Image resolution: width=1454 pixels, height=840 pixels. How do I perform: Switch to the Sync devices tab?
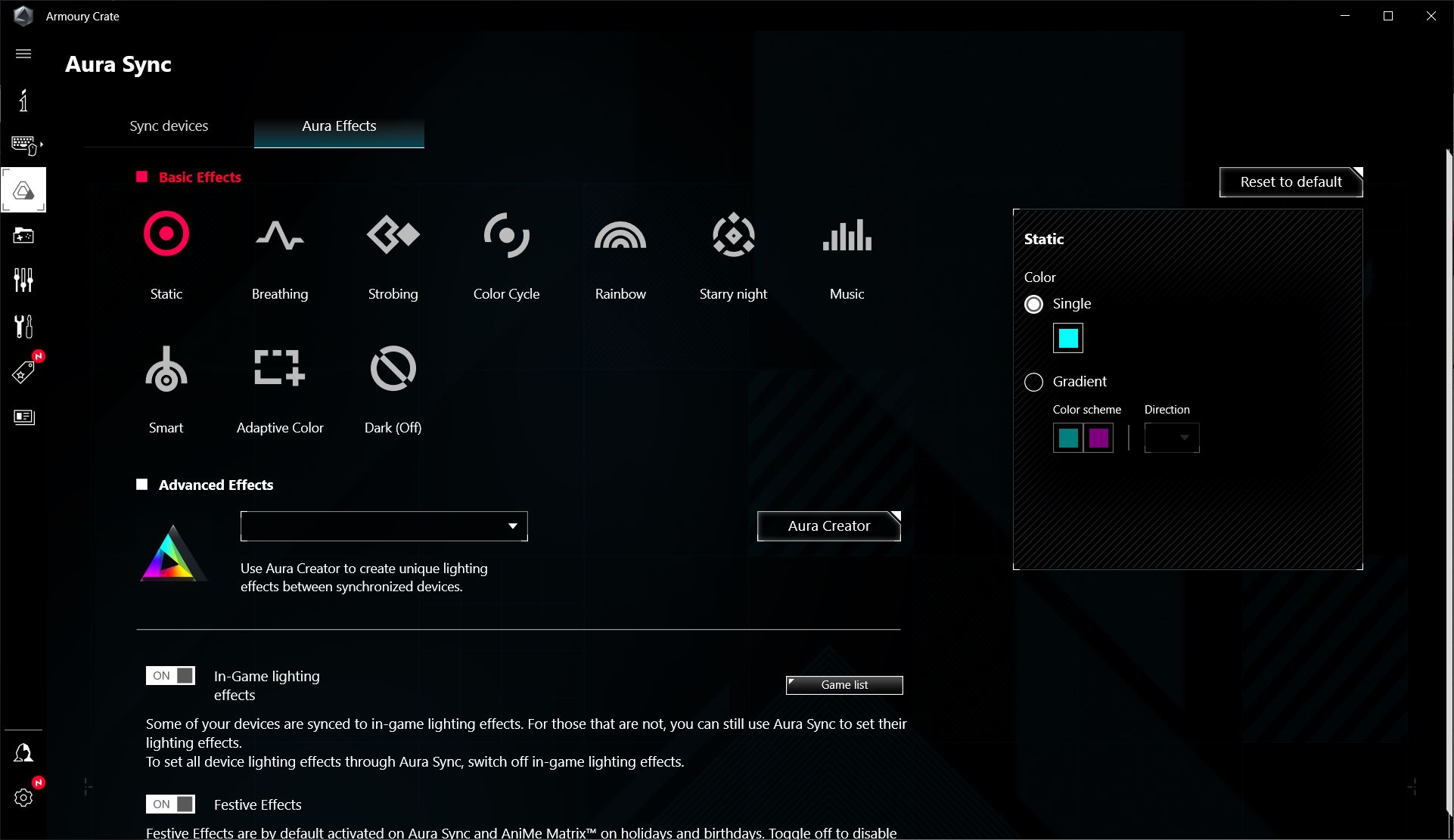point(169,126)
